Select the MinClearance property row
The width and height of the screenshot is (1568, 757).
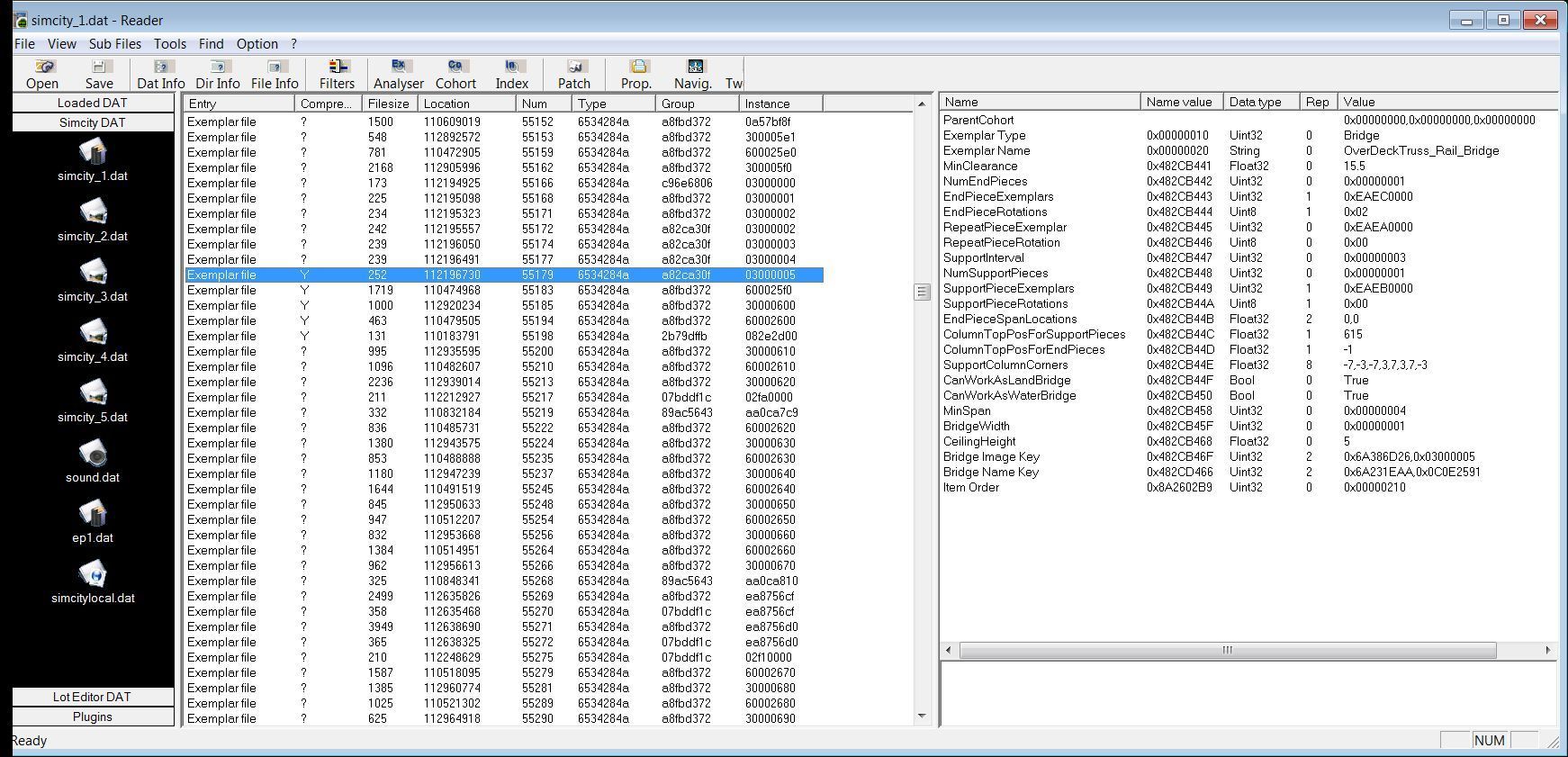click(1249, 166)
